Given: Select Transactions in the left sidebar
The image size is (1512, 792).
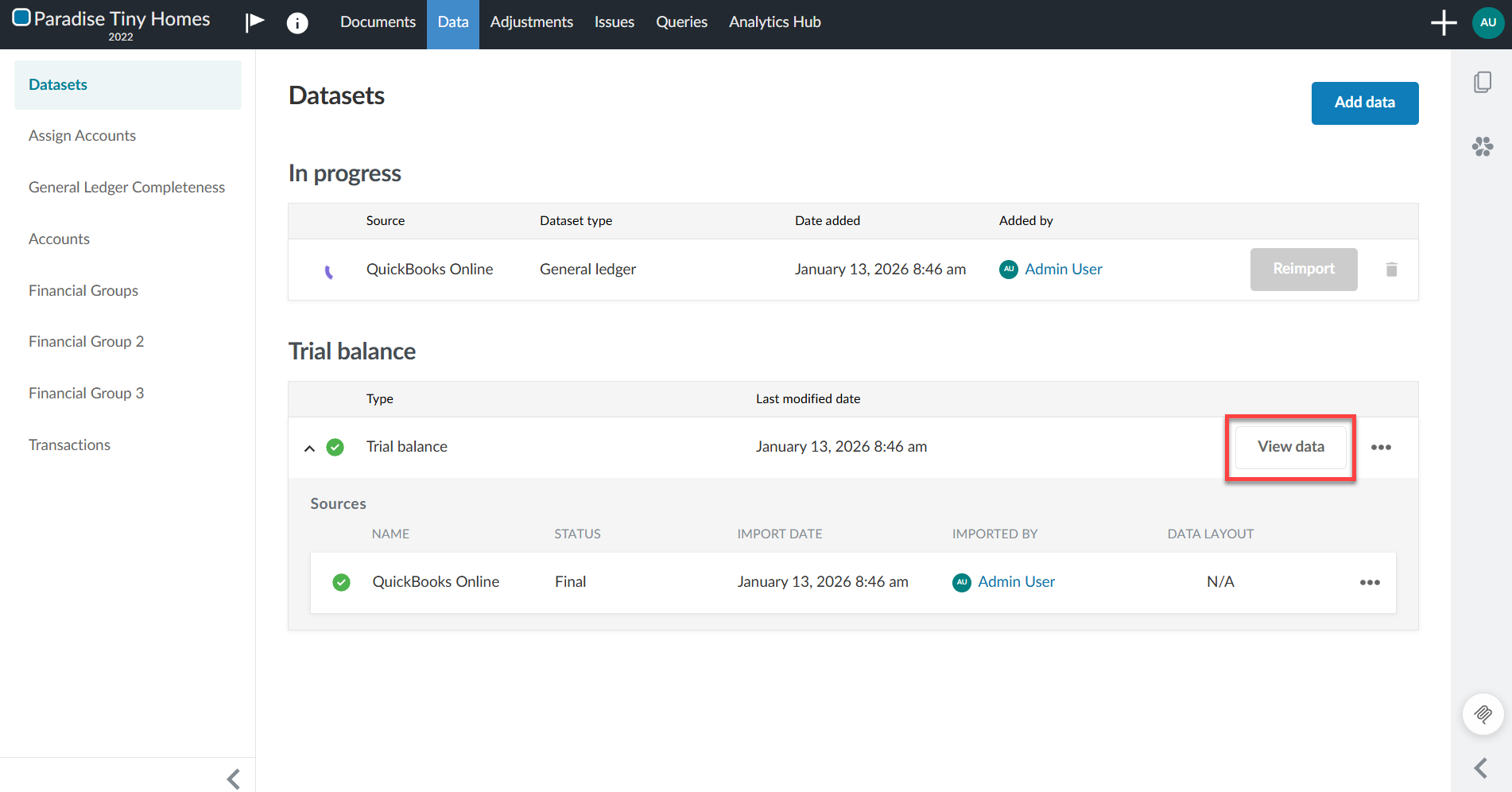Looking at the screenshot, I should [x=69, y=445].
